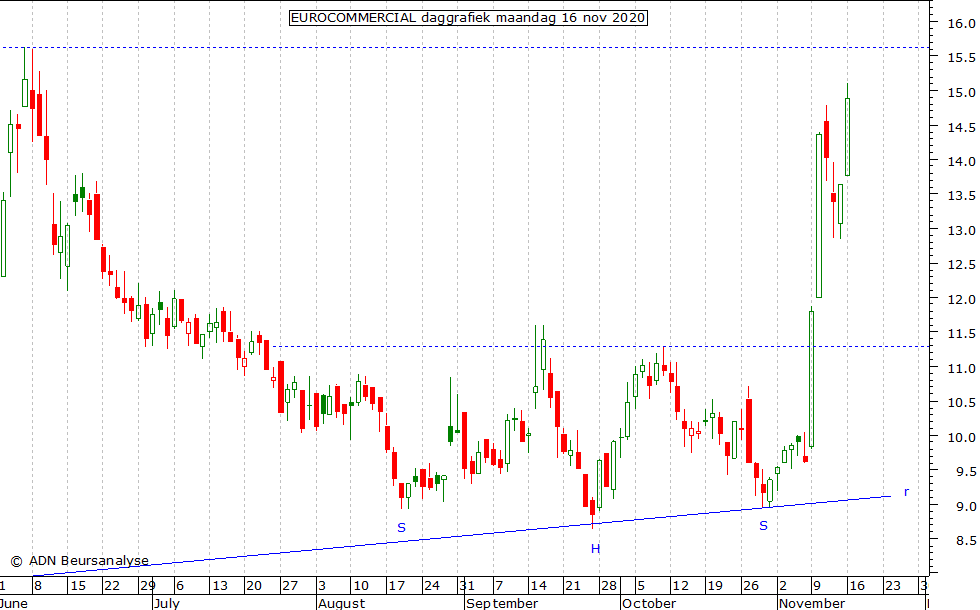Click the August month label

pyautogui.click(x=341, y=603)
